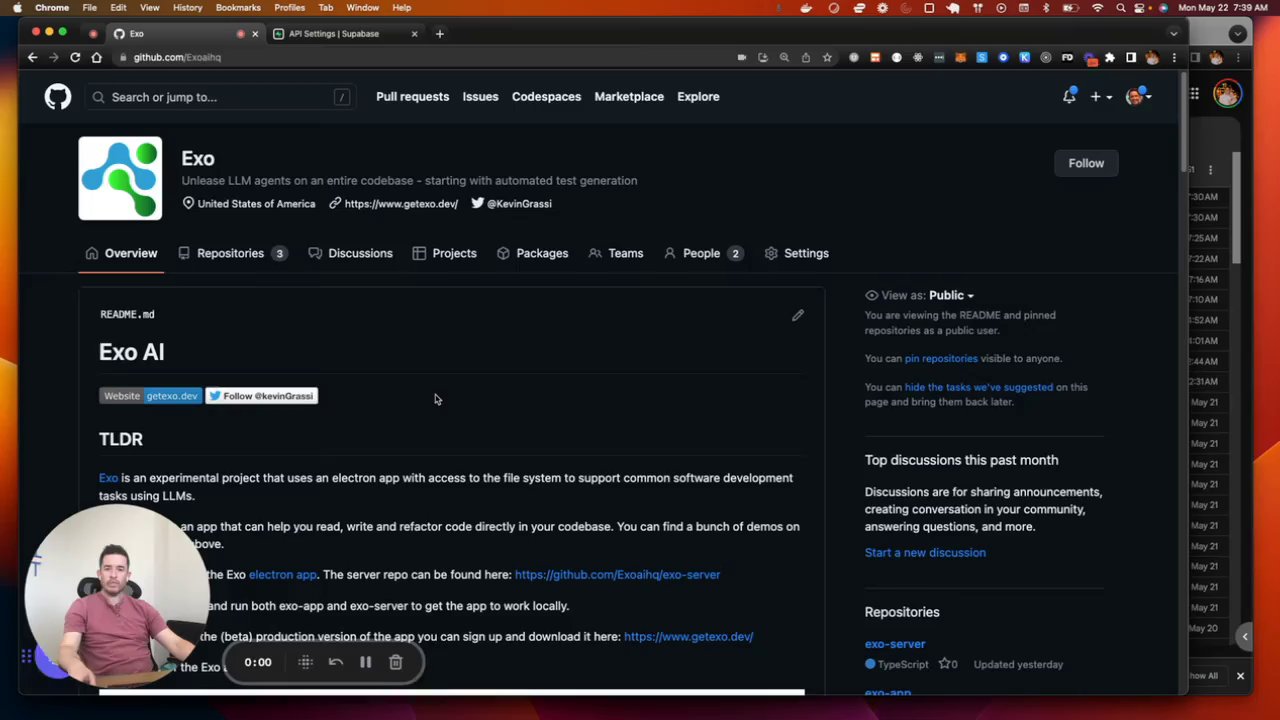1280x720 pixels.
Task: Open the exo-server repository link in sidebar
Action: tap(895, 644)
